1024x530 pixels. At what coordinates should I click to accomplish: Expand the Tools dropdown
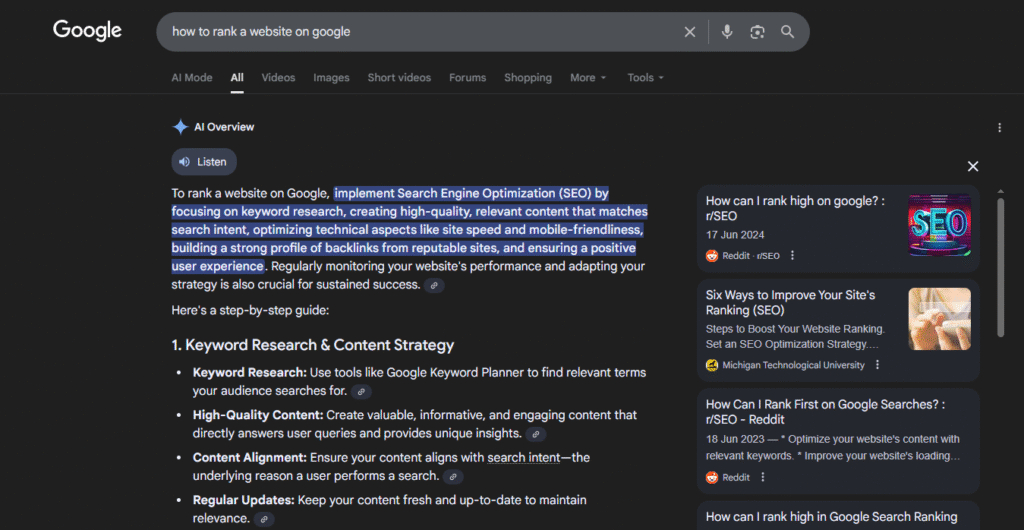tap(645, 78)
